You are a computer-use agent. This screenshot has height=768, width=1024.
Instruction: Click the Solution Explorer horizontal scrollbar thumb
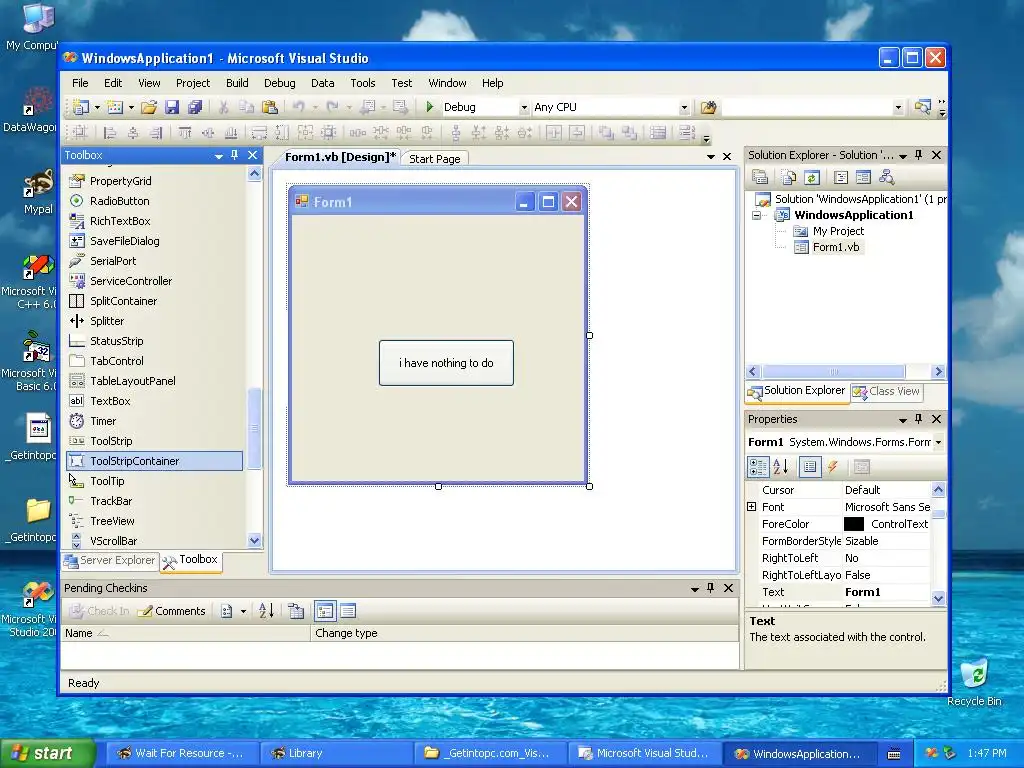pos(833,372)
